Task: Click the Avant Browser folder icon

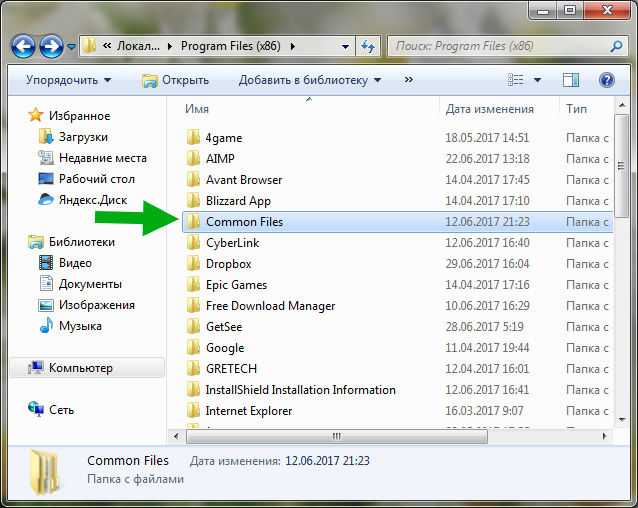Action: pyautogui.click(x=193, y=180)
